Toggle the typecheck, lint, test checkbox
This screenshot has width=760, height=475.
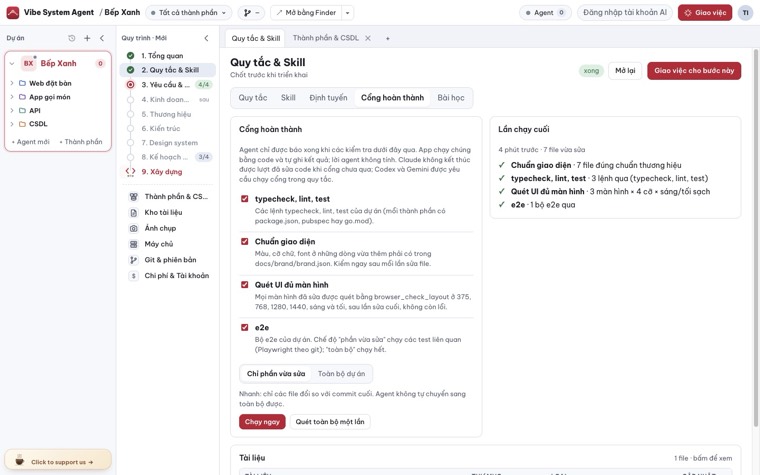(245, 199)
